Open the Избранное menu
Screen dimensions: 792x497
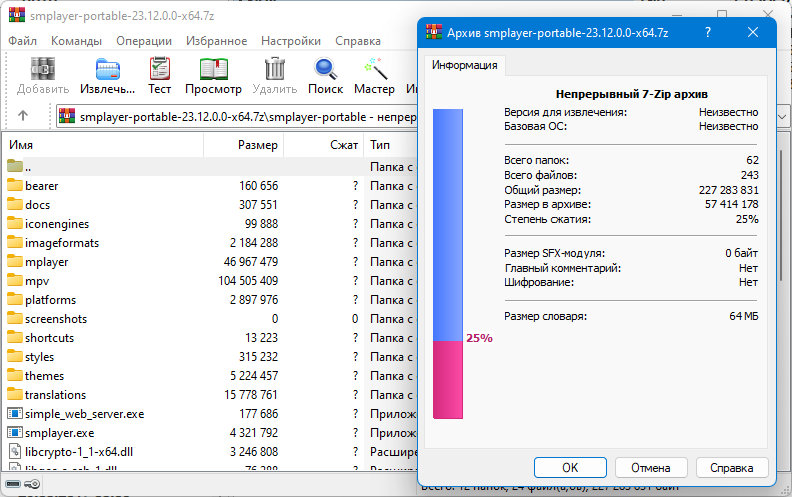[216, 41]
